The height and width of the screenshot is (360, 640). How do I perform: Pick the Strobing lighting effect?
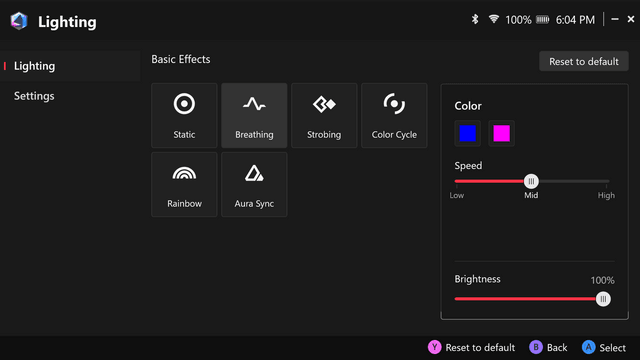324,116
